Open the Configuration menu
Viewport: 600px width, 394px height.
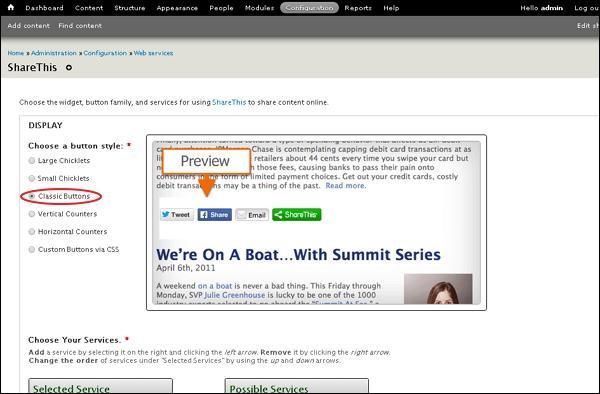coord(309,8)
